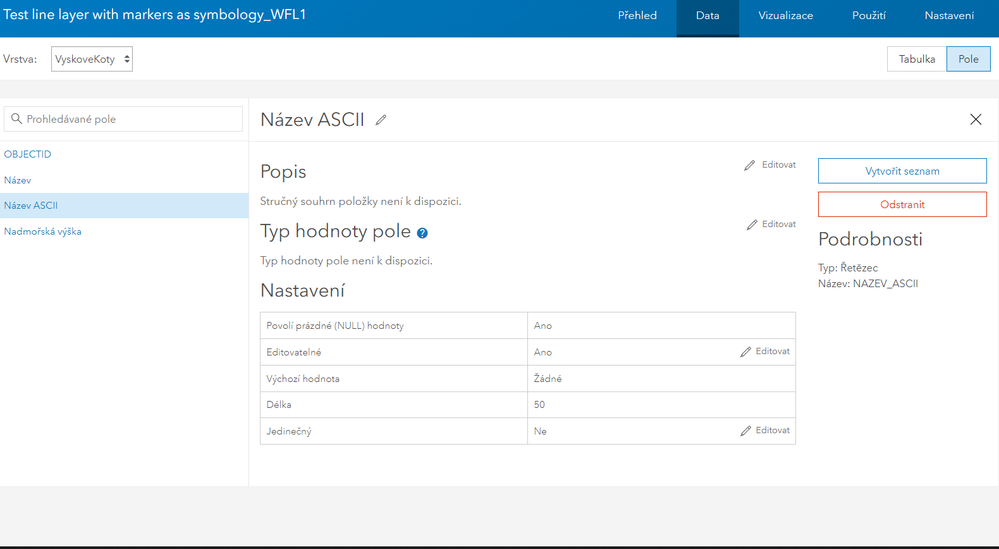999x549 pixels.
Task: Click the Prohledávané pole search box
Action: coord(130,119)
